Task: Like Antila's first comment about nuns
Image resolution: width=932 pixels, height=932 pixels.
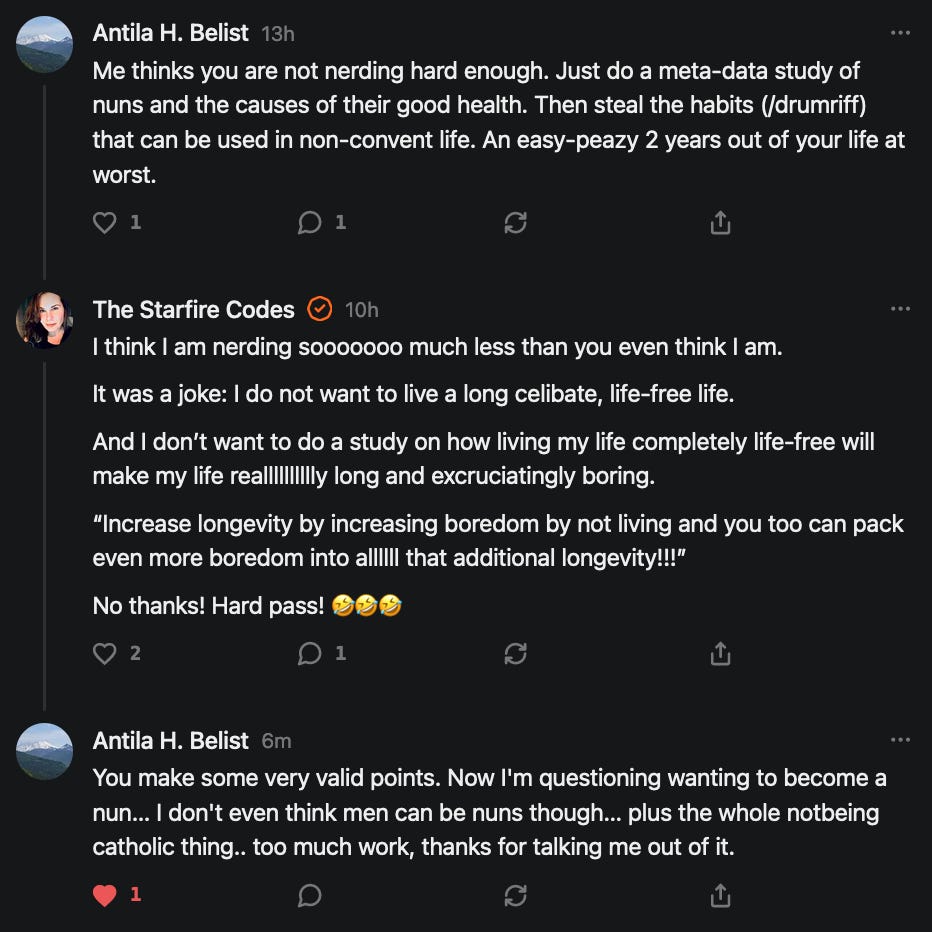Action: tap(105, 223)
